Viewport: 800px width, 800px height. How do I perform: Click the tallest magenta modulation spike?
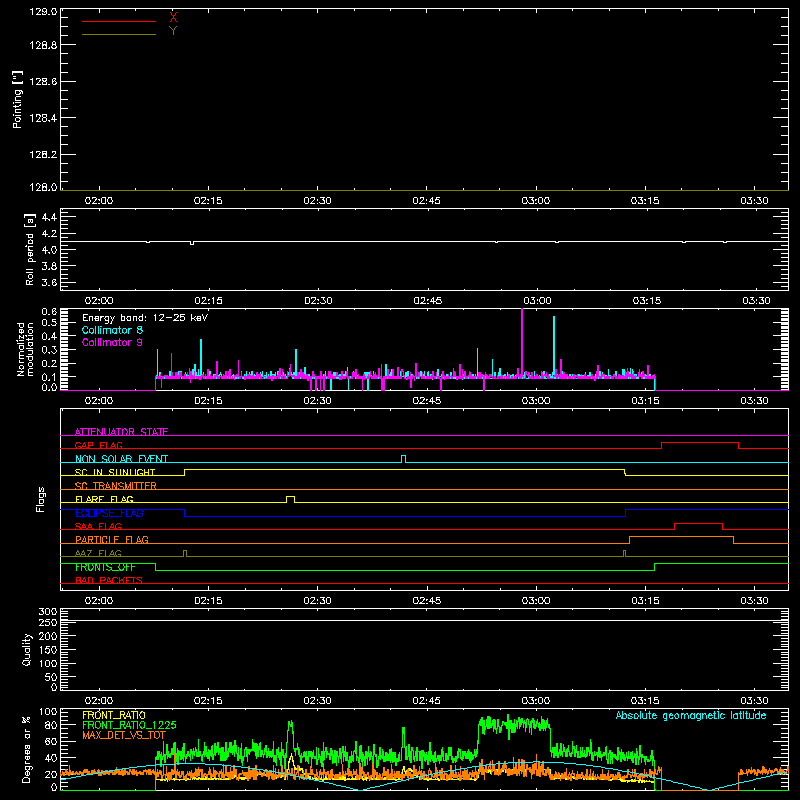point(522,342)
